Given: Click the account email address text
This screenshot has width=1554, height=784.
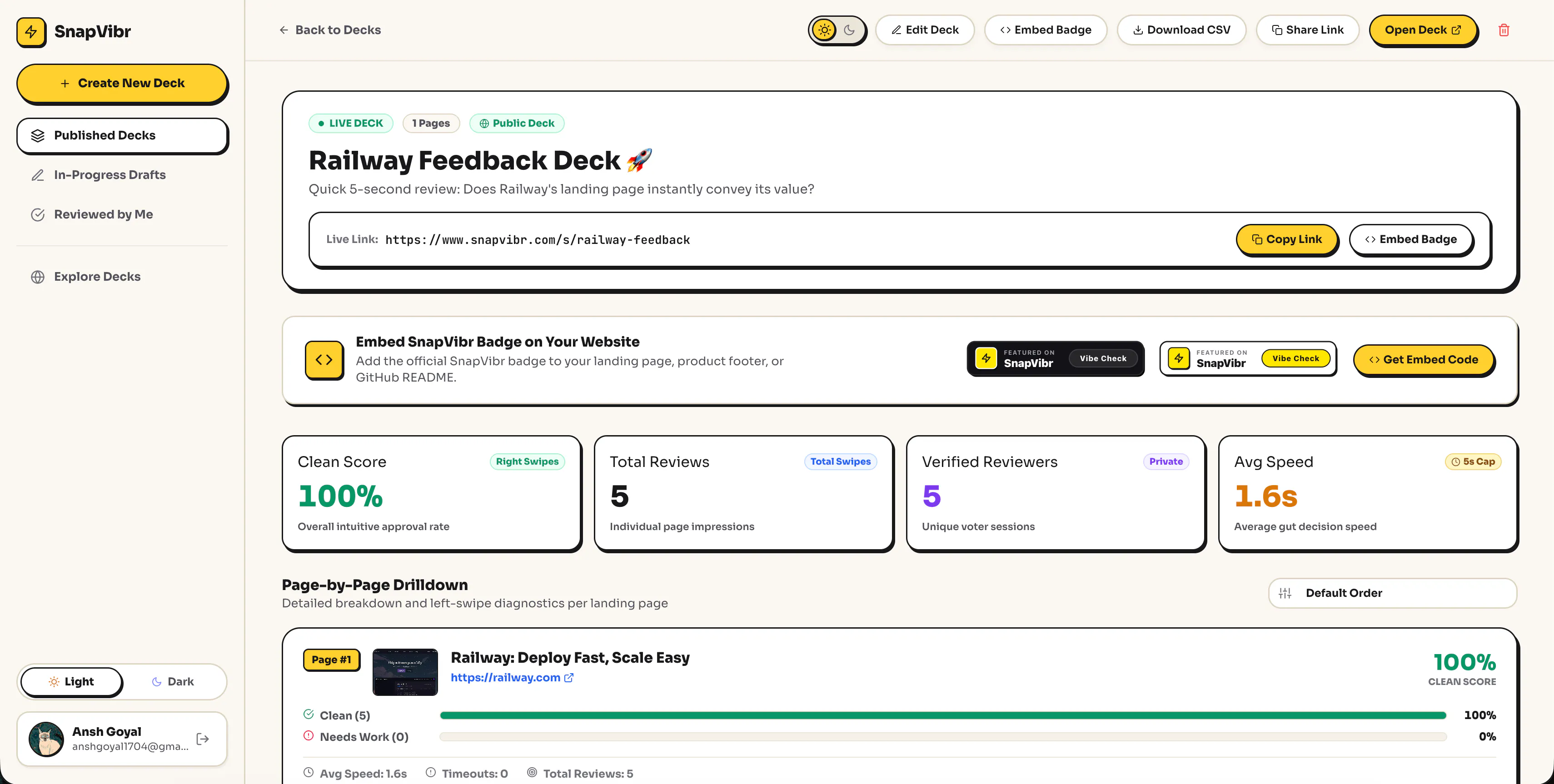Looking at the screenshot, I should 130,747.
